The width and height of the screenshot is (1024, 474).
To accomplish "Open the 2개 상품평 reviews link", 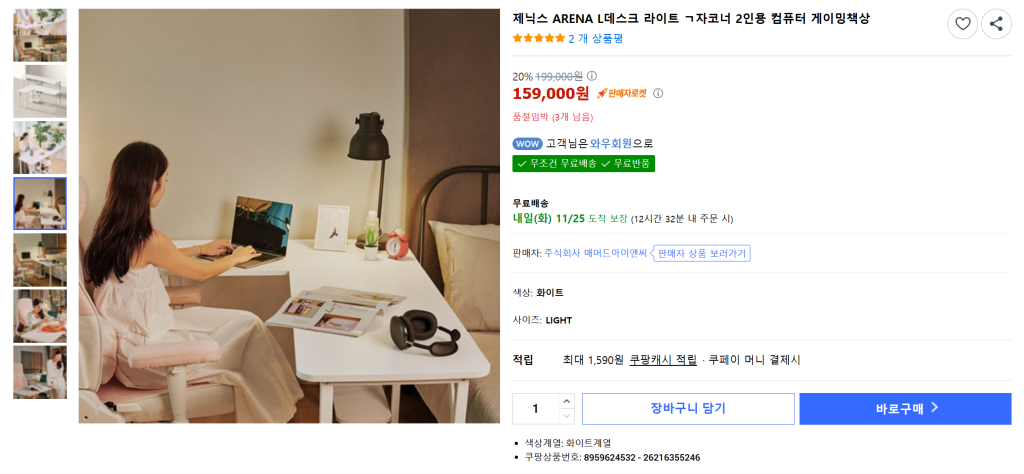I will click(595, 39).
